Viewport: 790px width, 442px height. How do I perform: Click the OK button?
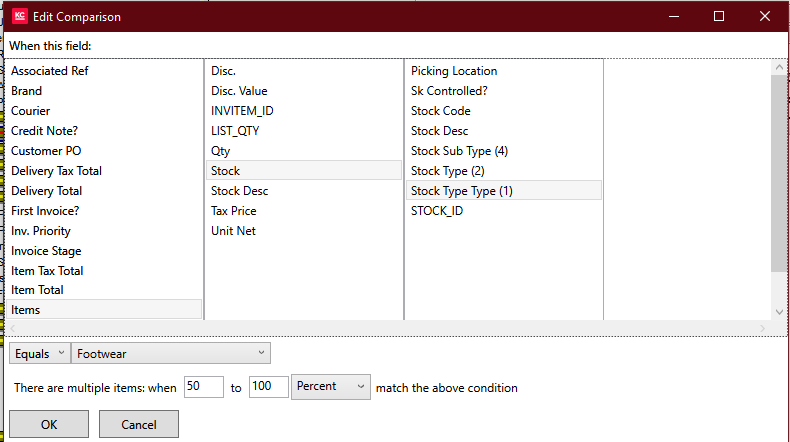(49, 424)
